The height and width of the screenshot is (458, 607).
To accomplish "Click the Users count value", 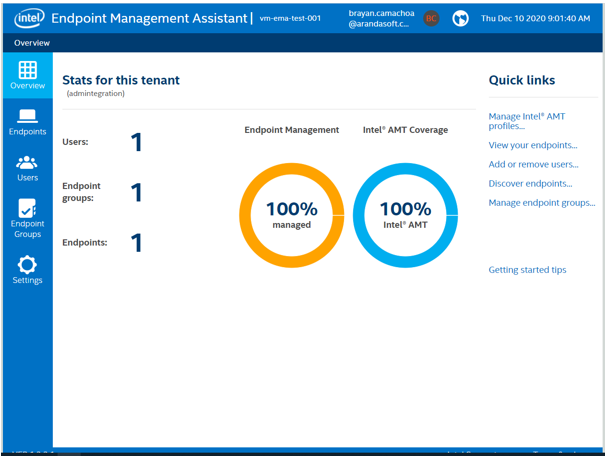I will [x=136, y=142].
